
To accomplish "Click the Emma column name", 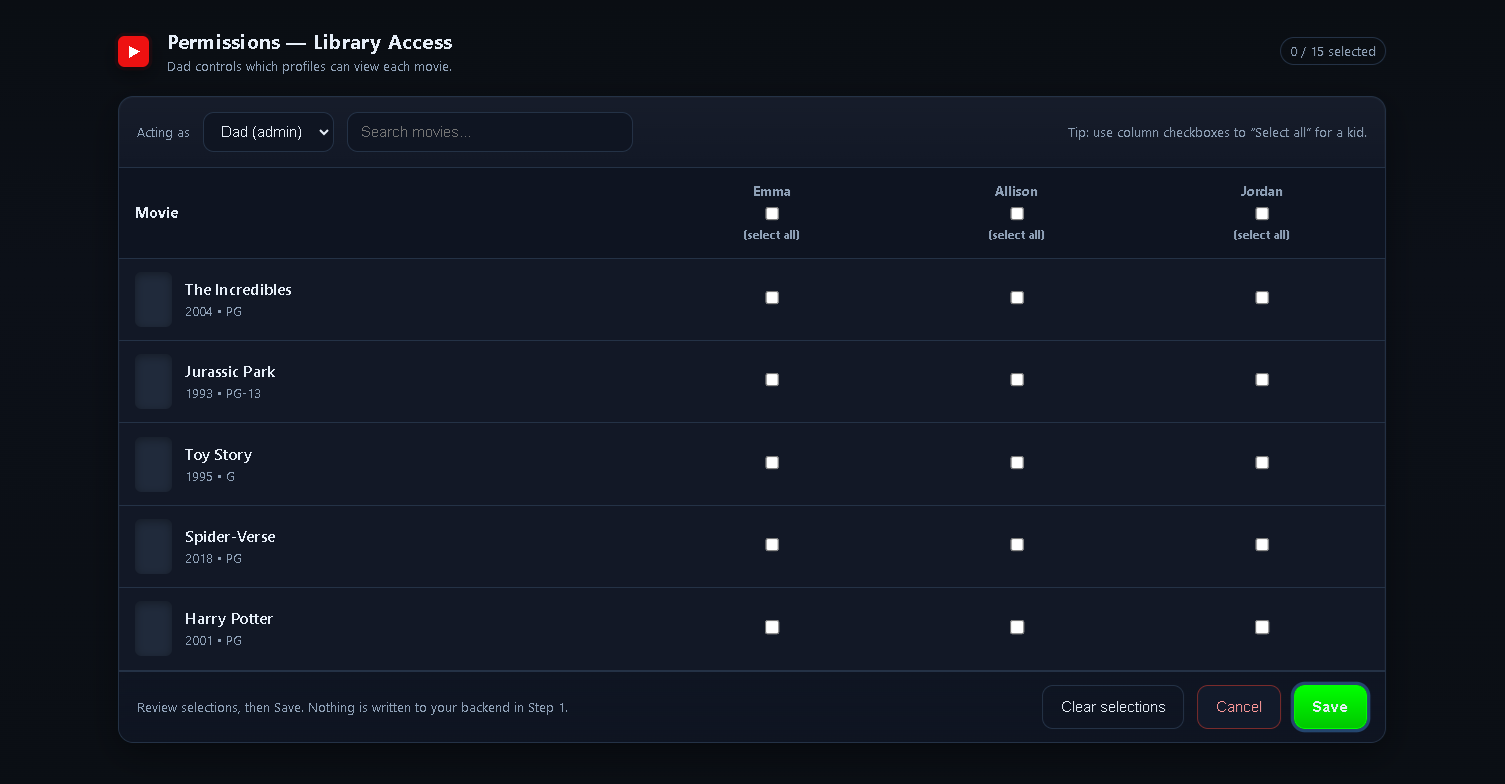I will click(x=772, y=191).
